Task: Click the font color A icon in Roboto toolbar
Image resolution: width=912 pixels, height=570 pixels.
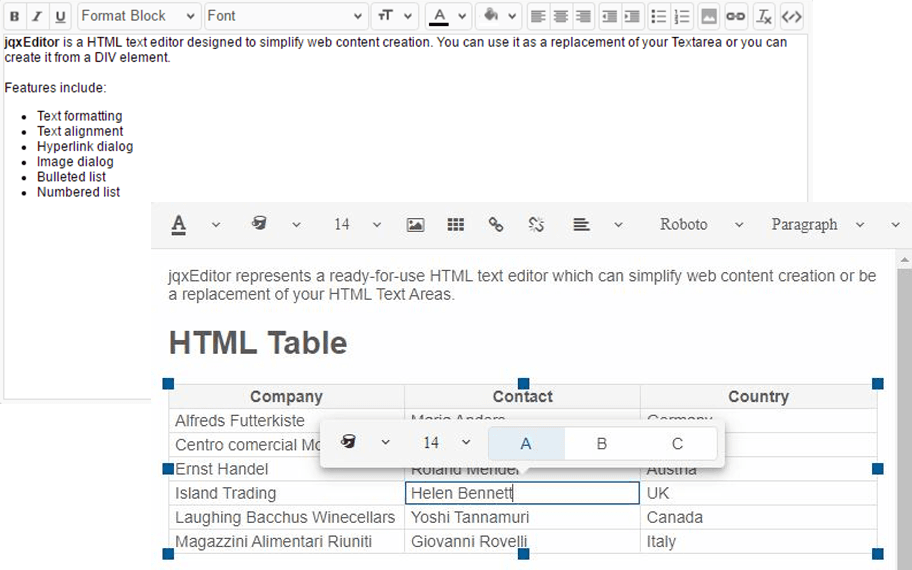Action: 179,225
